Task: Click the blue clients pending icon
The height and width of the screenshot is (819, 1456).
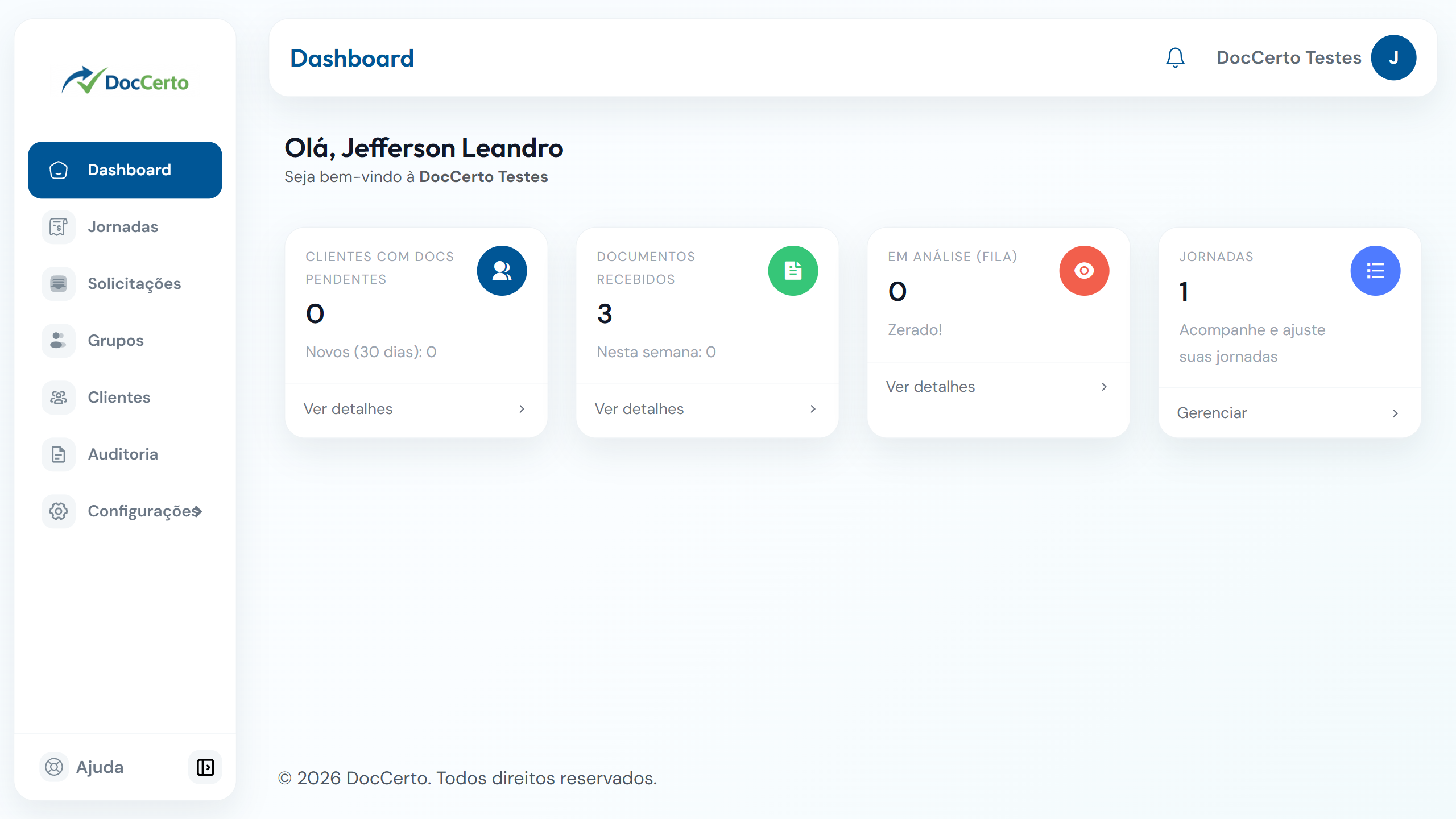Action: pos(502,271)
